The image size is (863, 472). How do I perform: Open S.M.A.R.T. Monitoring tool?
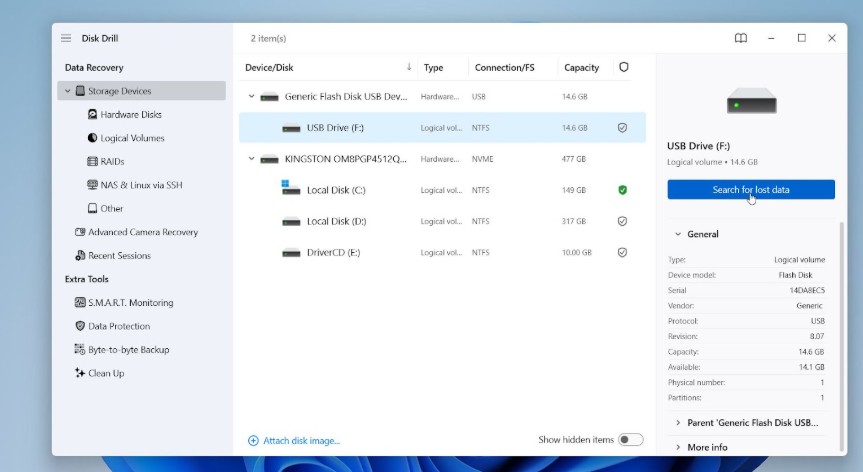[x=130, y=303]
